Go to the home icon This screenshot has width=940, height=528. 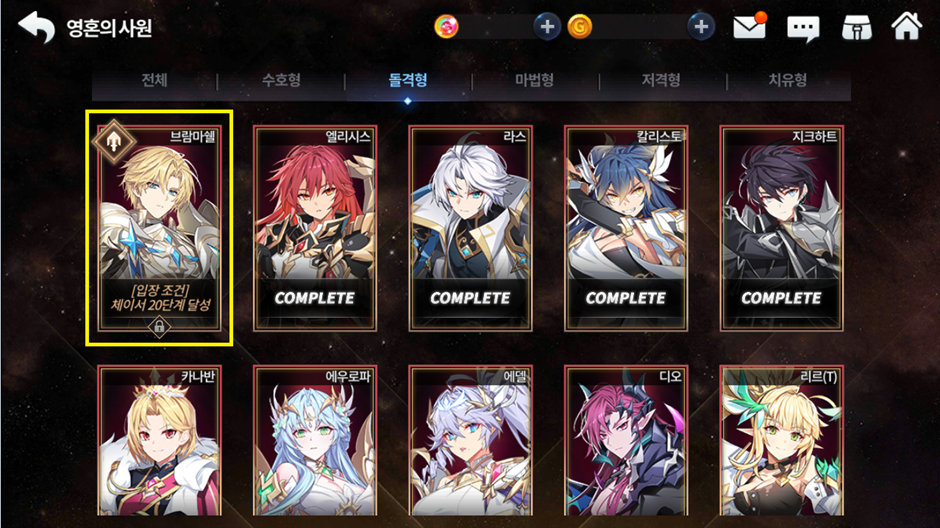906,26
